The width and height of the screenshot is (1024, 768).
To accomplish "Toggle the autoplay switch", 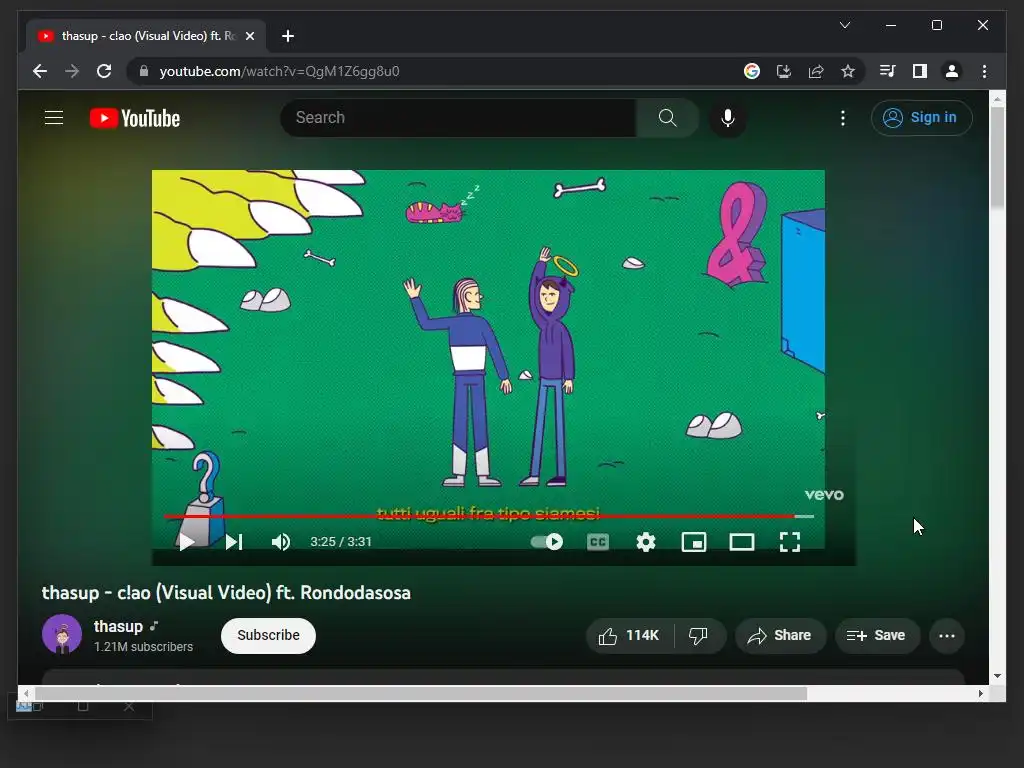I will tap(547, 541).
